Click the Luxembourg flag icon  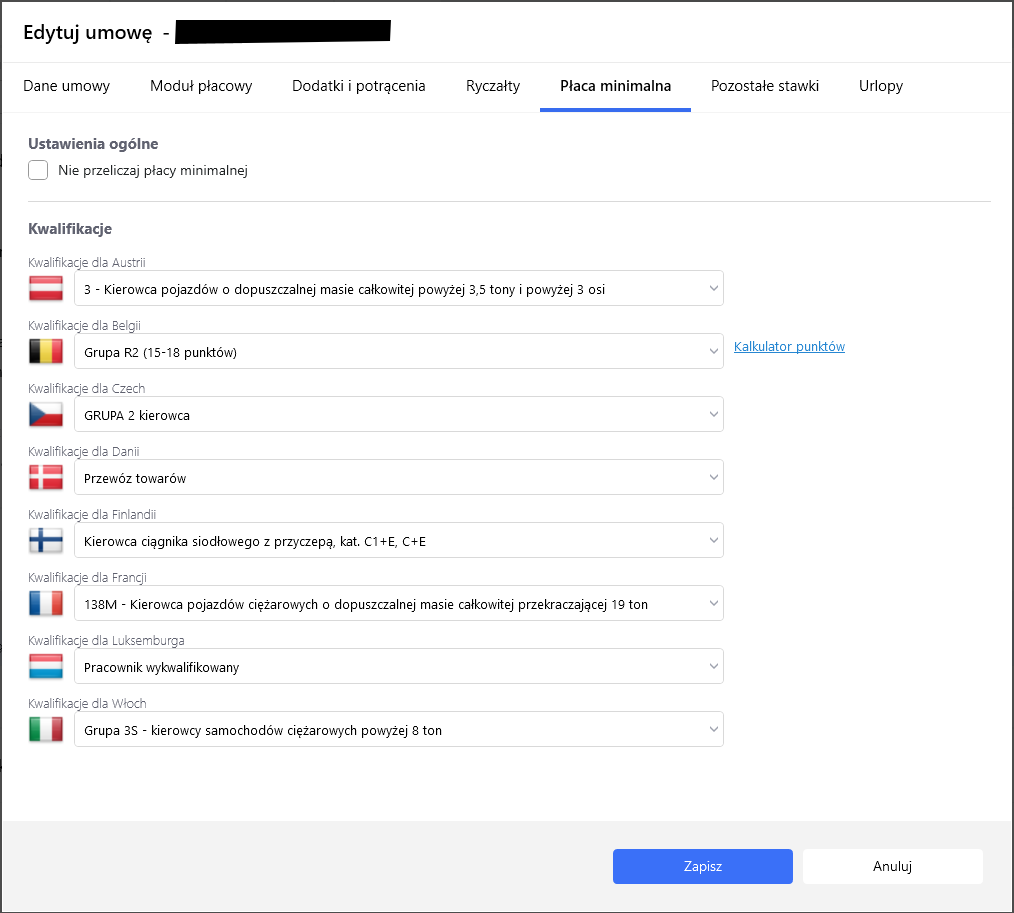click(x=46, y=667)
